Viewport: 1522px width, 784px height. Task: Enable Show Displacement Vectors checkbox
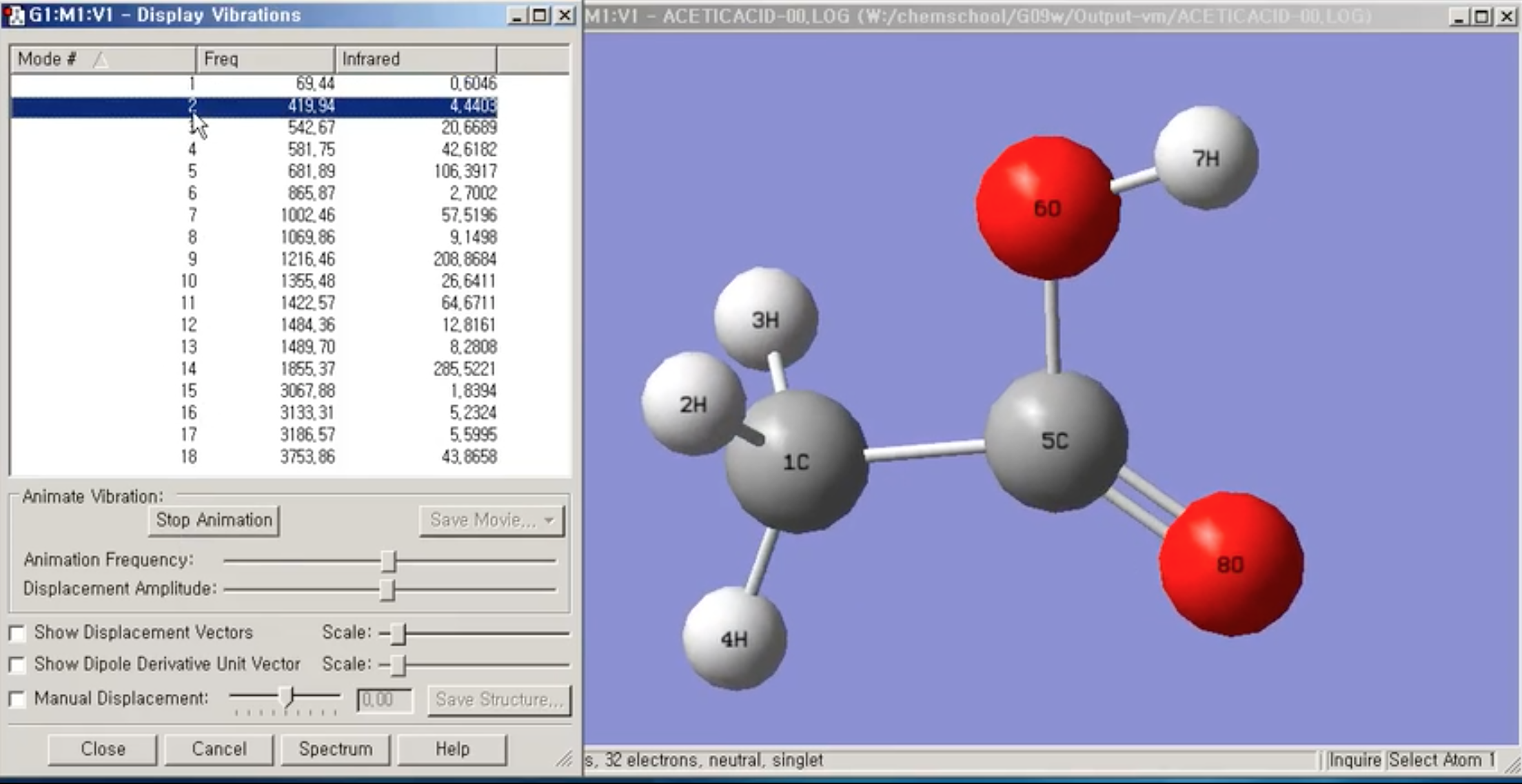[17, 632]
